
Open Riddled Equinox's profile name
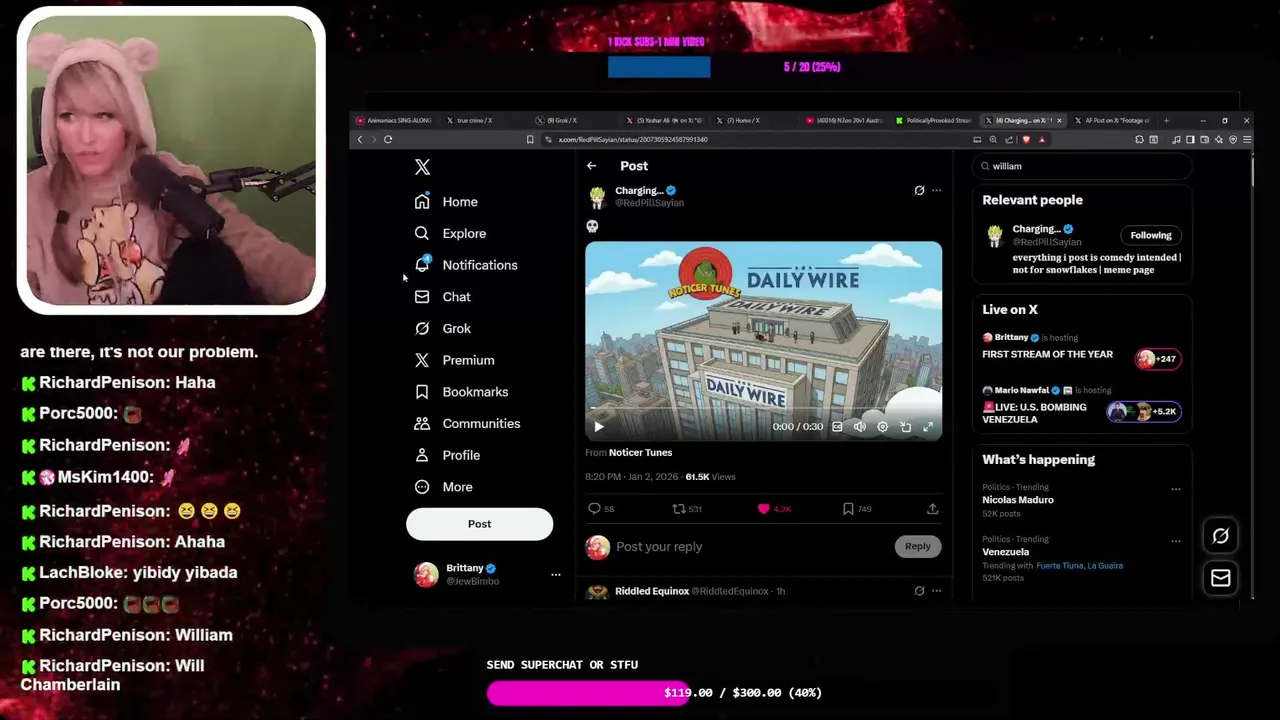652,591
